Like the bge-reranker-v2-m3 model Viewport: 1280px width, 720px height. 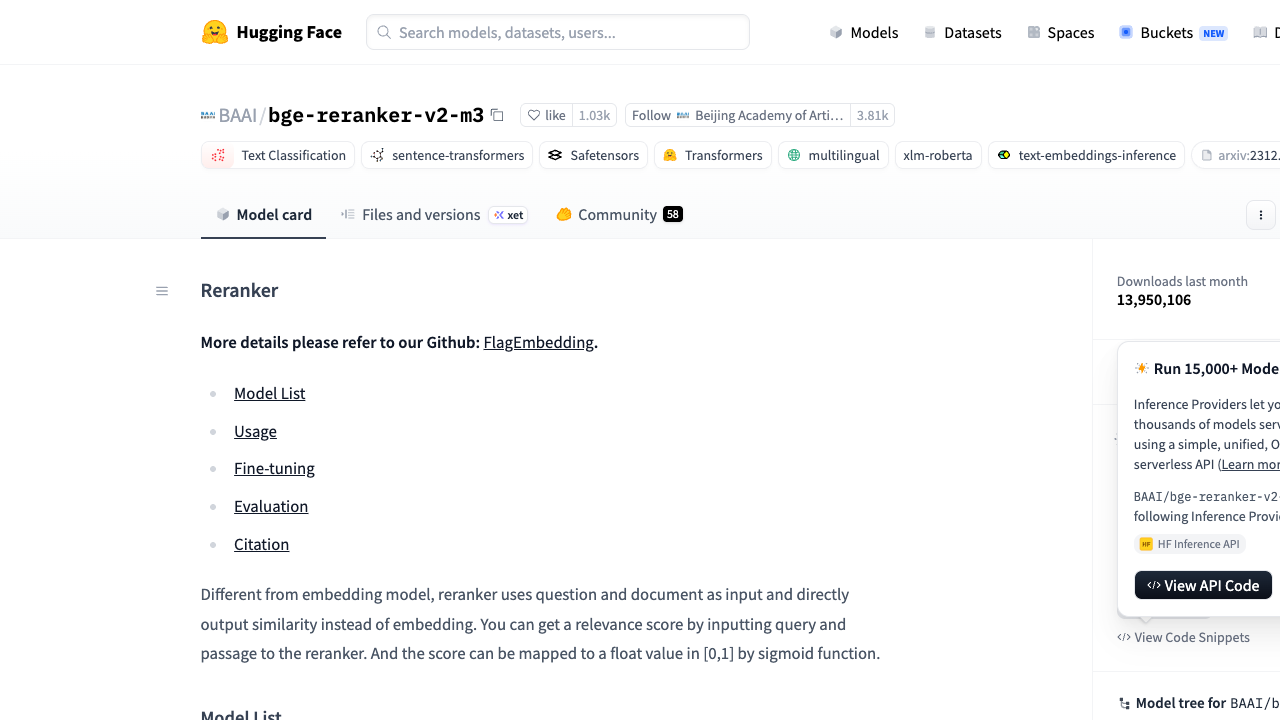(x=547, y=115)
